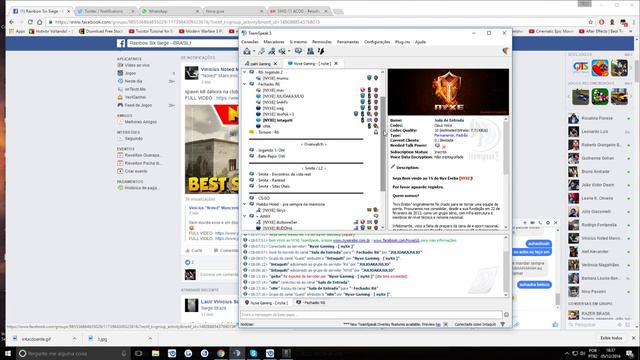
Task: Open the Configurações menu
Action: [377, 42]
